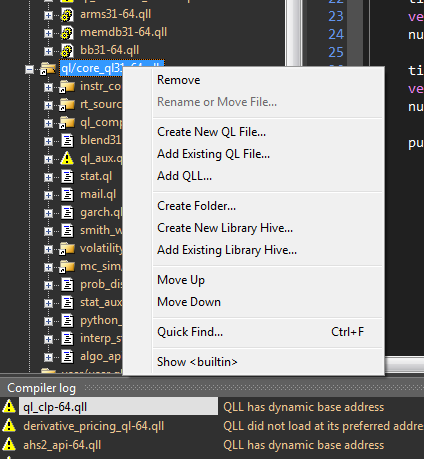Screen dimensions: 424x459
Task: Choose Add QLL... from context menu
Action: [x=253, y=176]
